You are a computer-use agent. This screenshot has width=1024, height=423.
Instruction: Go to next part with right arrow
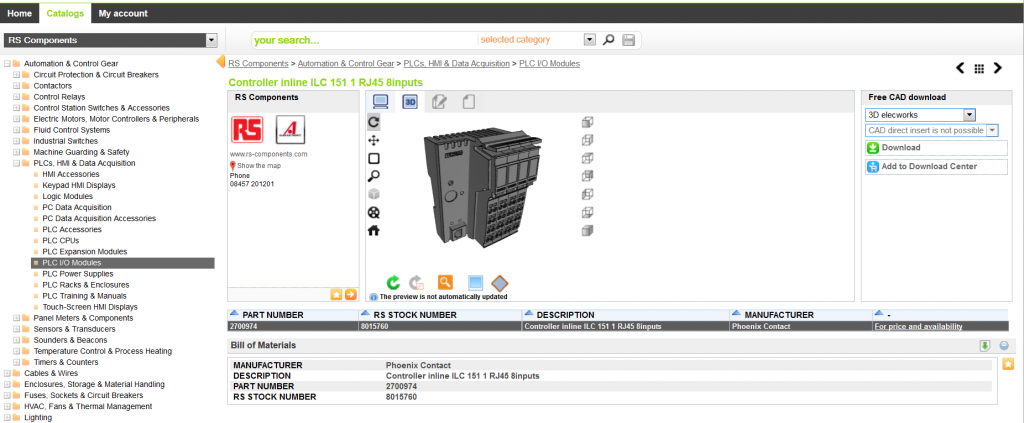click(x=997, y=68)
